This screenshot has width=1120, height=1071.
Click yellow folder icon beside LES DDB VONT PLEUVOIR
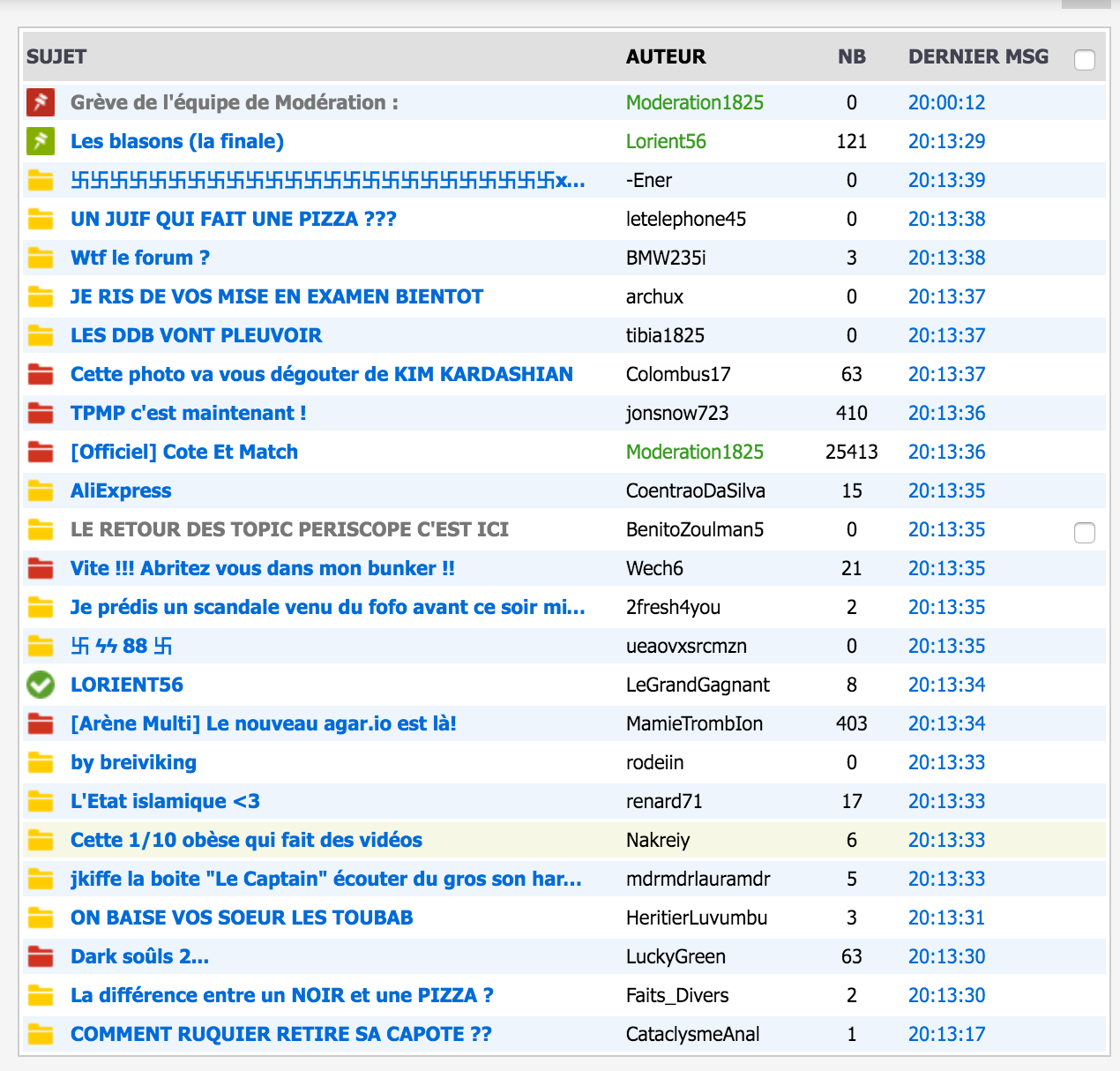tap(41, 335)
